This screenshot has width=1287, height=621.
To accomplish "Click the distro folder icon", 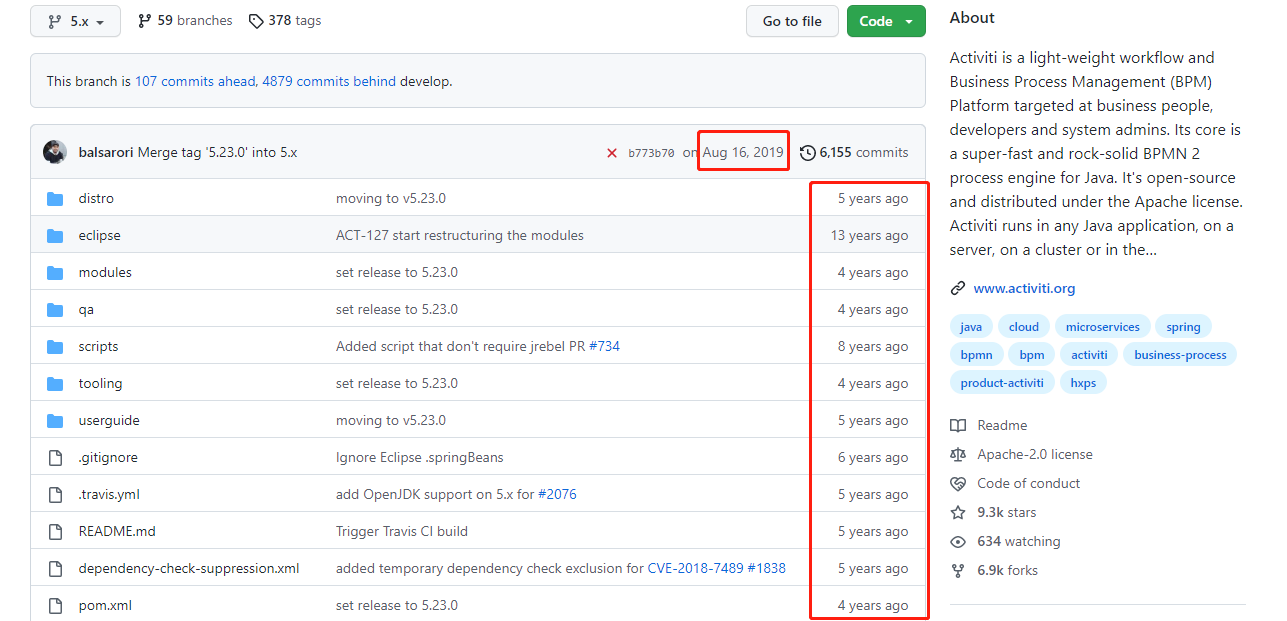I will coord(55,198).
